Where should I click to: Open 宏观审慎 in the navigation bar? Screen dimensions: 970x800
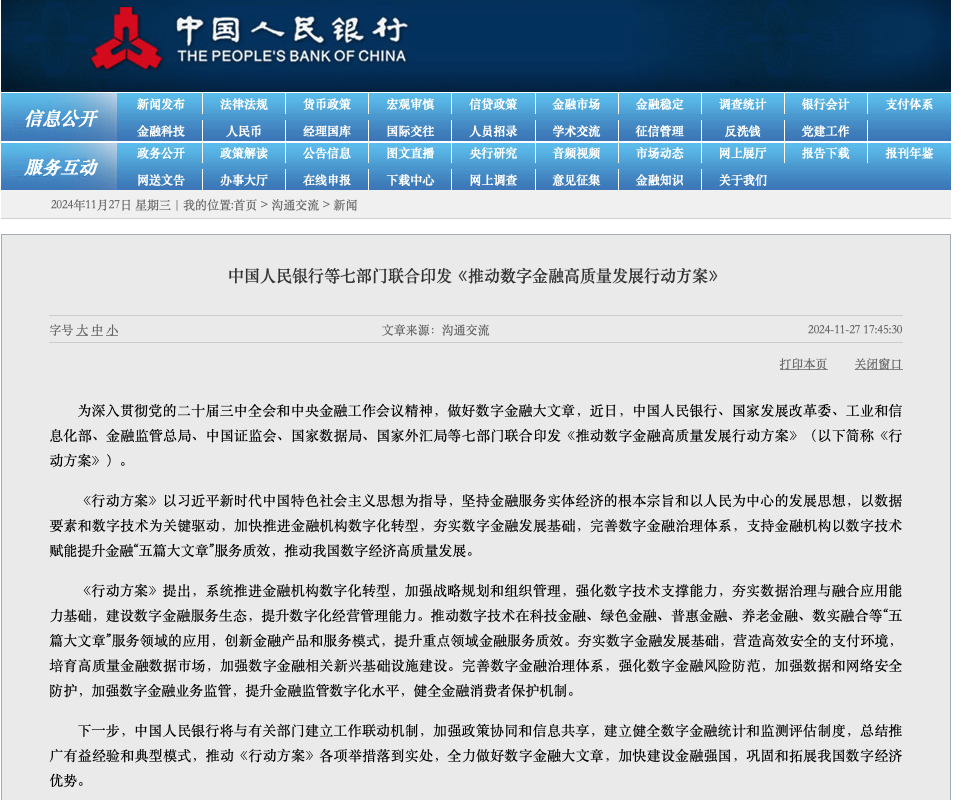[410, 105]
